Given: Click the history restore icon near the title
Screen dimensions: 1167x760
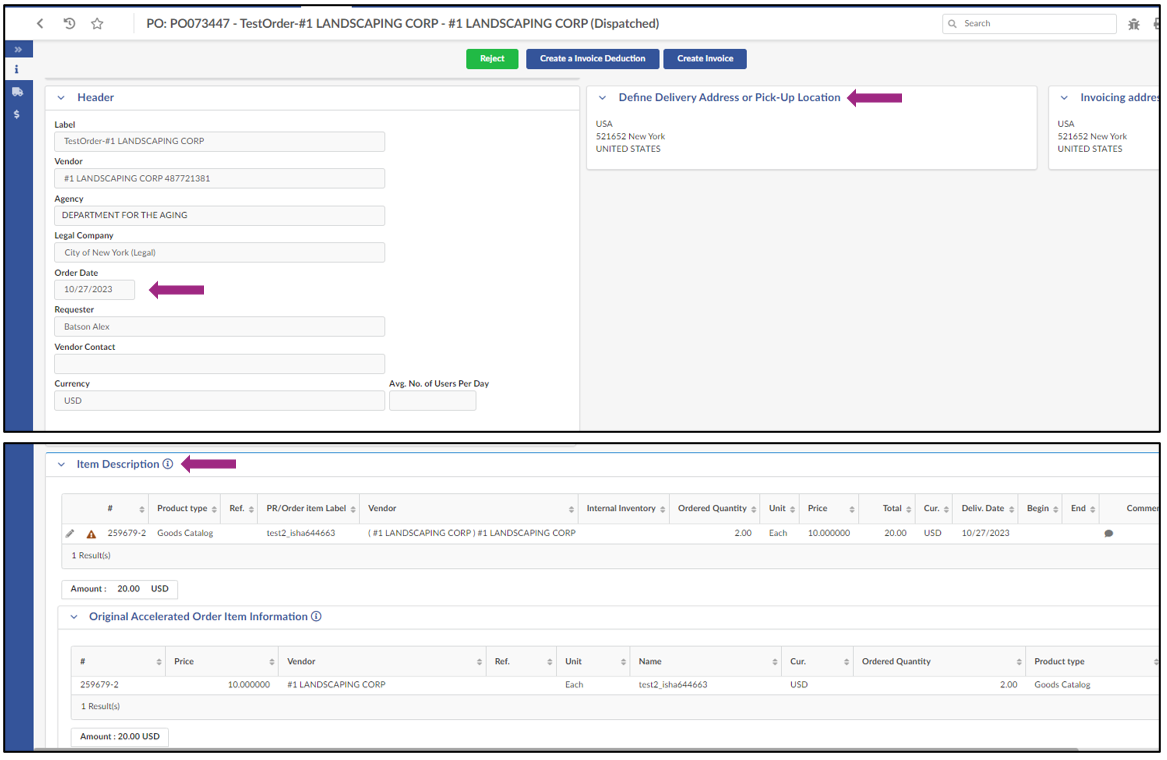Looking at the screenshot, I should tap(68, 23).
